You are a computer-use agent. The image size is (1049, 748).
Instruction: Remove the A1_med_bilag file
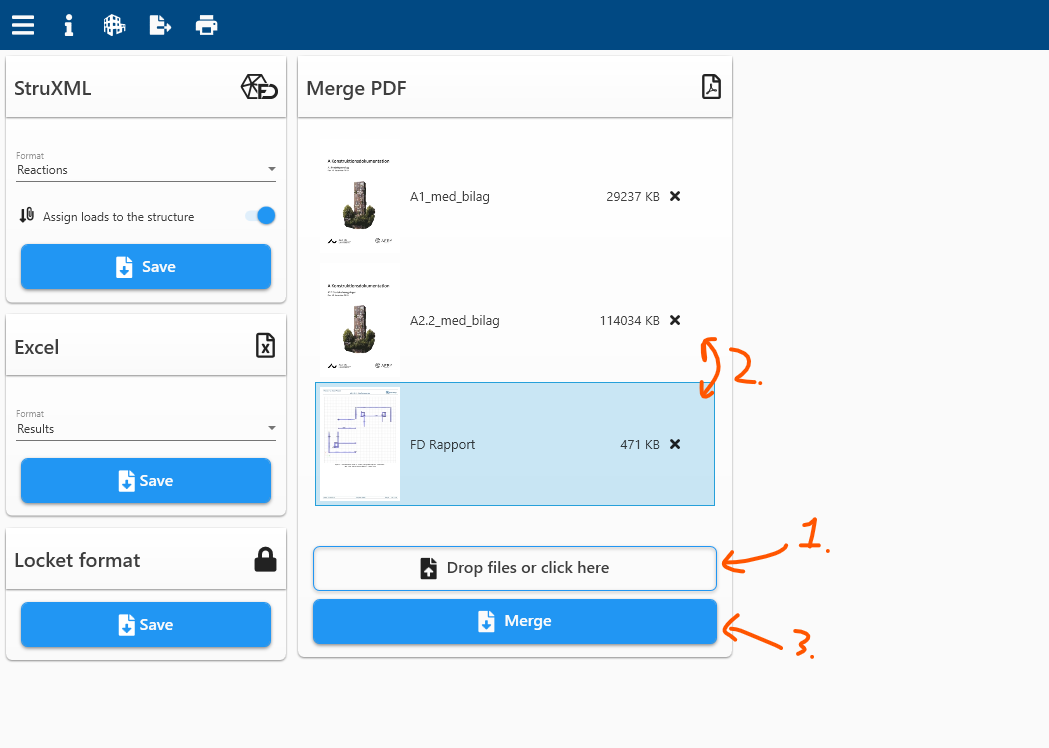tap(675, 196)
